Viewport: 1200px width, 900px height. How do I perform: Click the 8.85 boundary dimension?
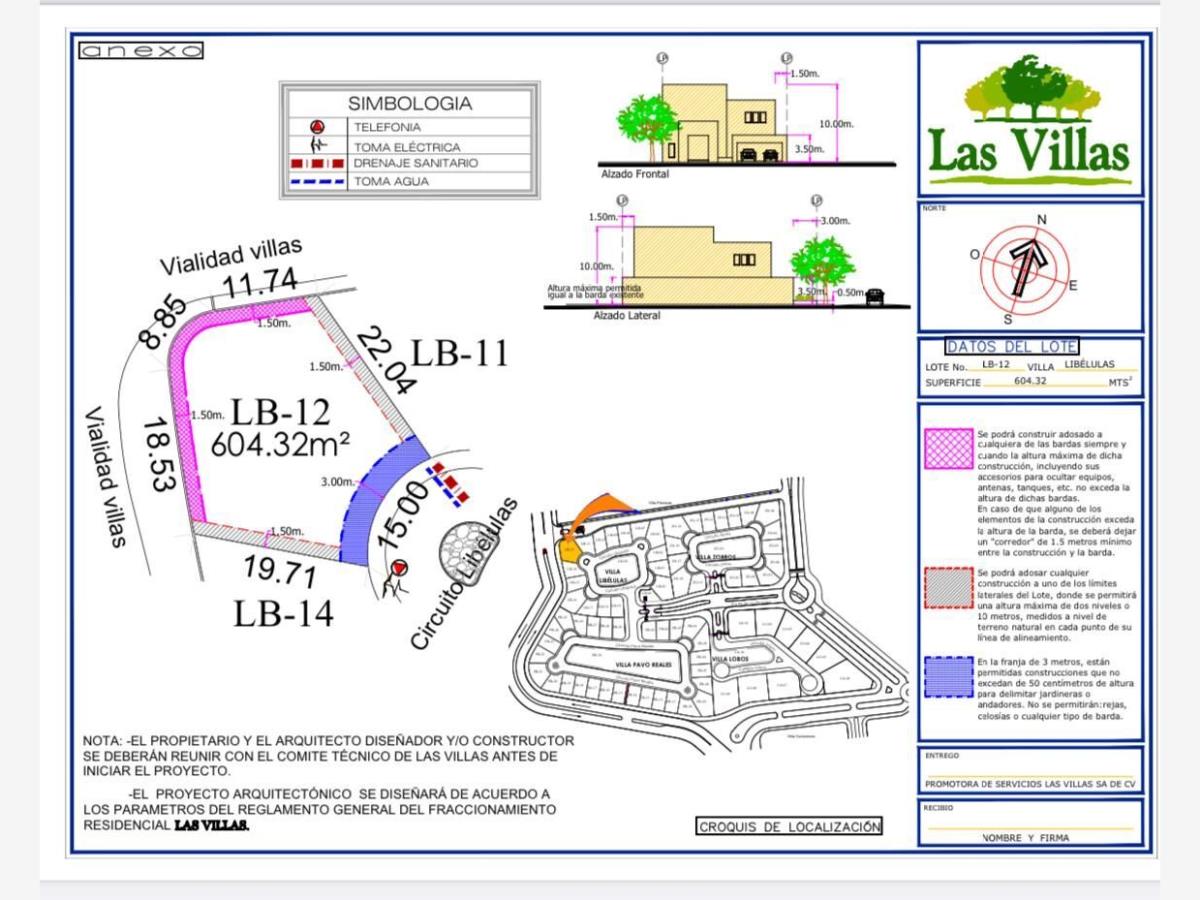tap(162, 320)
